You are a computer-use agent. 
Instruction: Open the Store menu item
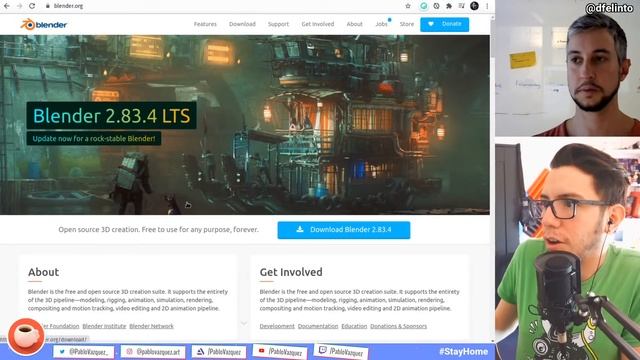(x=407, y=24)
